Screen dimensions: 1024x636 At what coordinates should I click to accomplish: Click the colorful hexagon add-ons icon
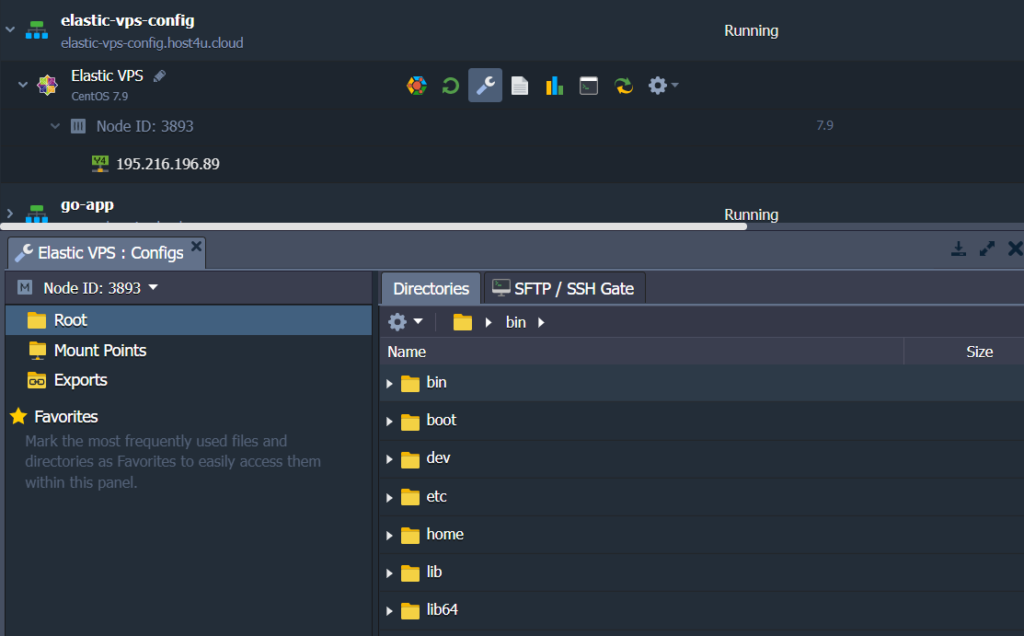[416, 86]
